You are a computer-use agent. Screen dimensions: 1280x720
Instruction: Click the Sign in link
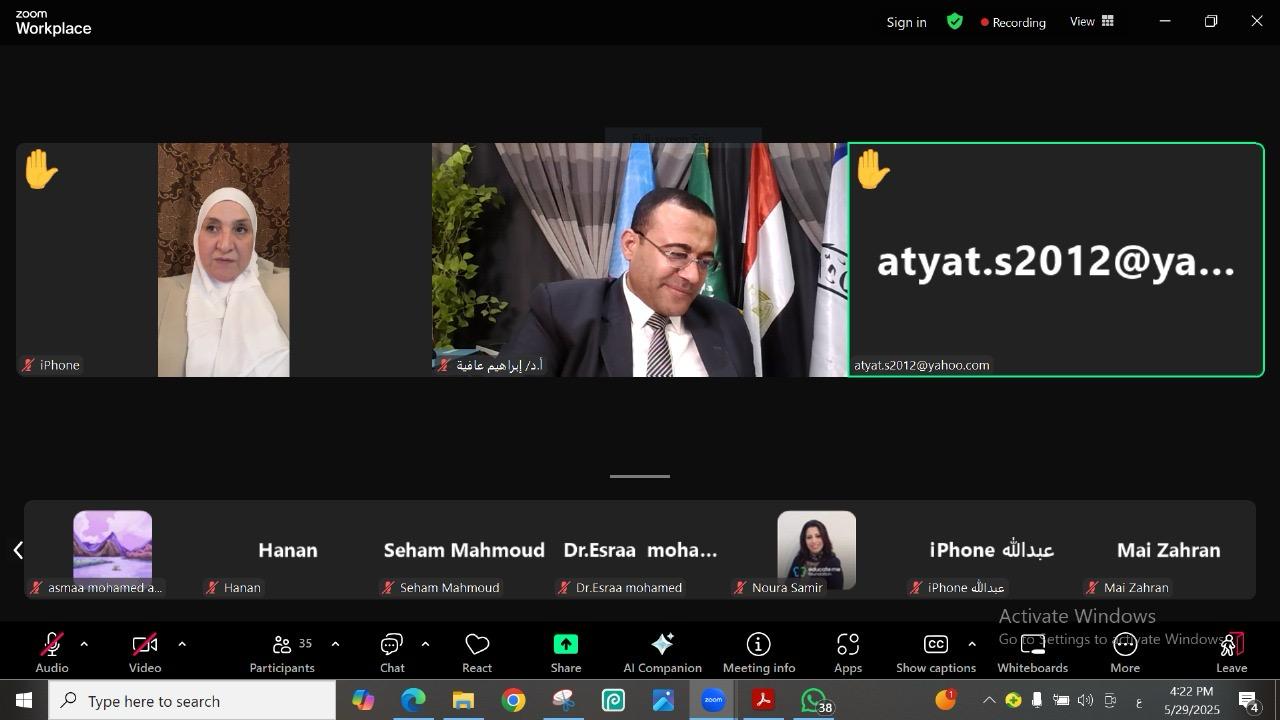(x=906, y=22)
